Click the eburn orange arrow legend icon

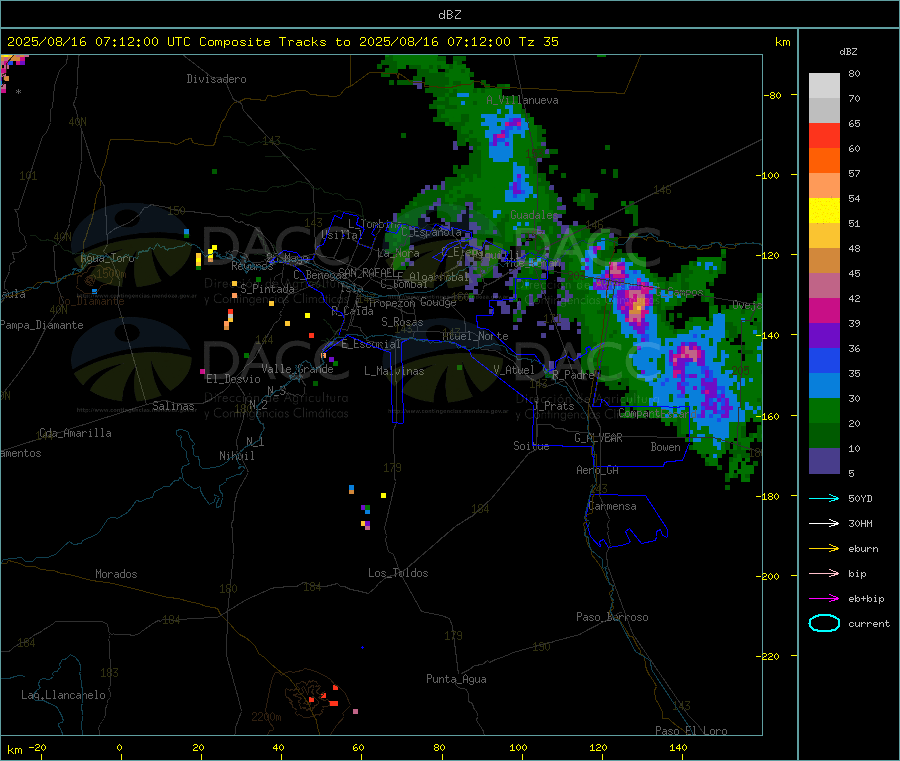pyautogui.click(x=824, y=549)
